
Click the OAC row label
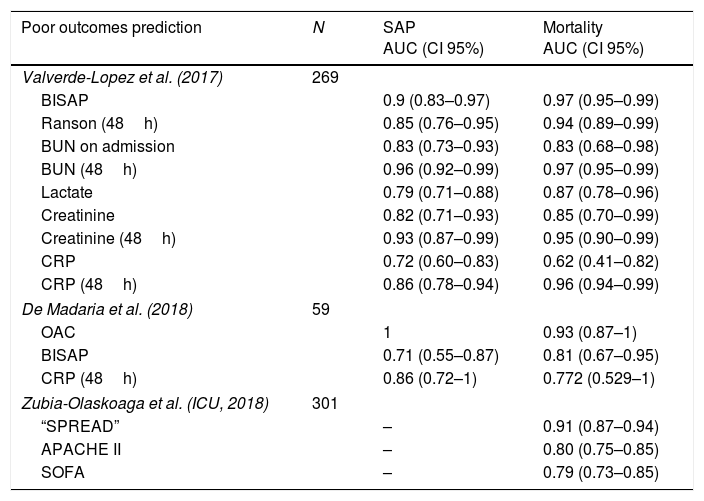point(59,332)
